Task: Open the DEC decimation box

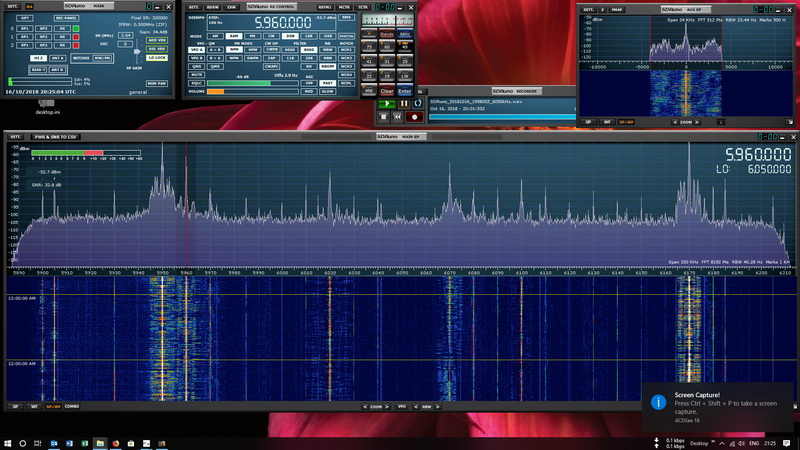Action: point(126,44)
